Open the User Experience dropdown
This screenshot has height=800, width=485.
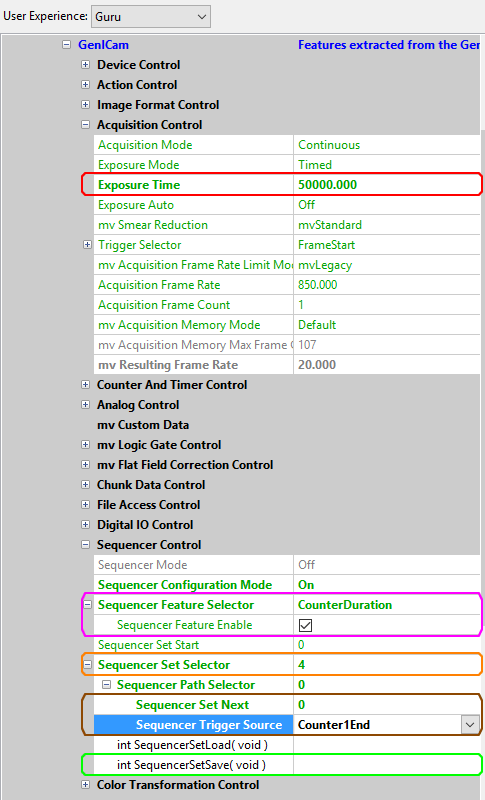click(x=150, y=16)
